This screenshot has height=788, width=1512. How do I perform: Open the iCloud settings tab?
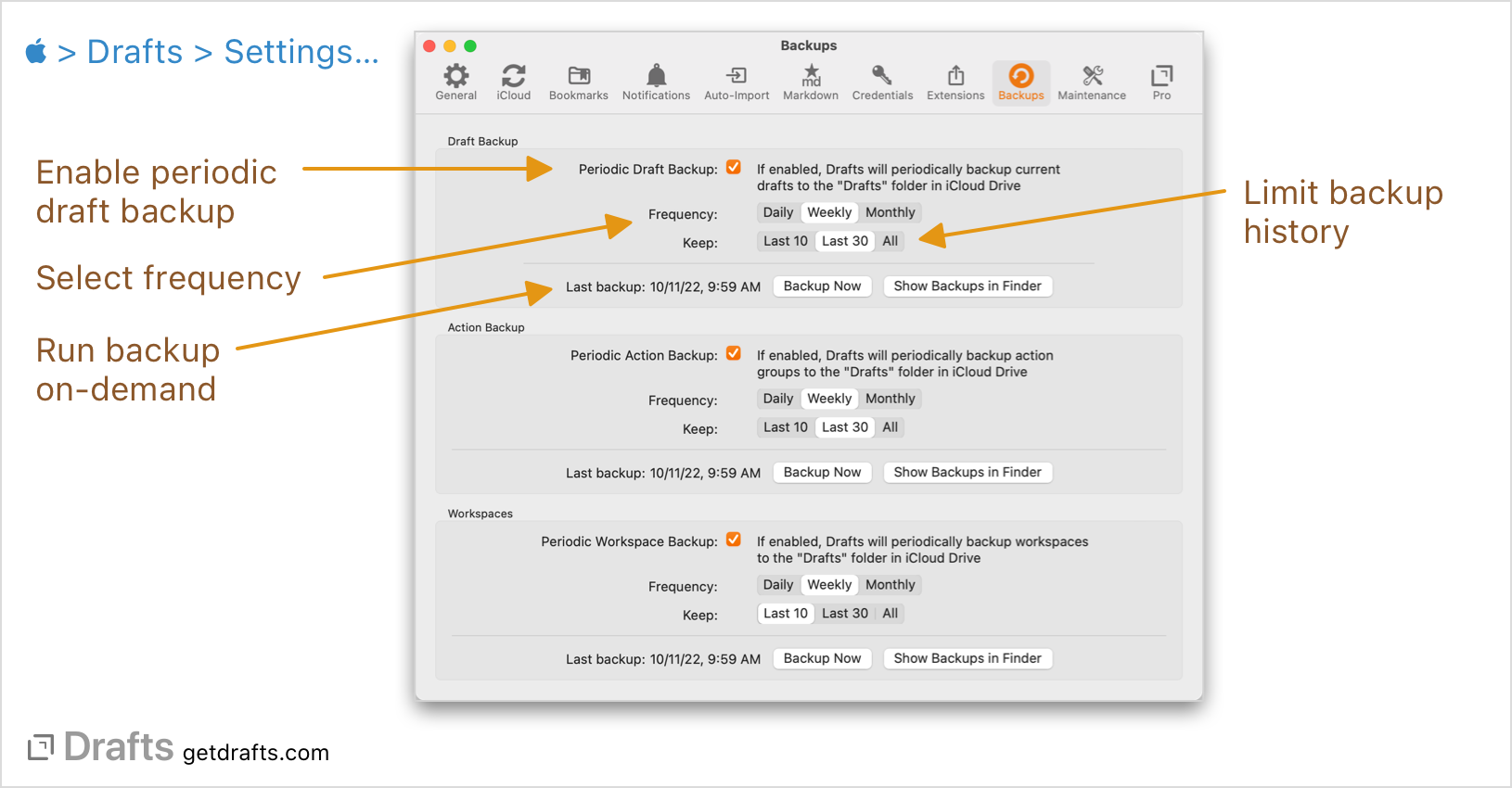(x=514, y=83)
